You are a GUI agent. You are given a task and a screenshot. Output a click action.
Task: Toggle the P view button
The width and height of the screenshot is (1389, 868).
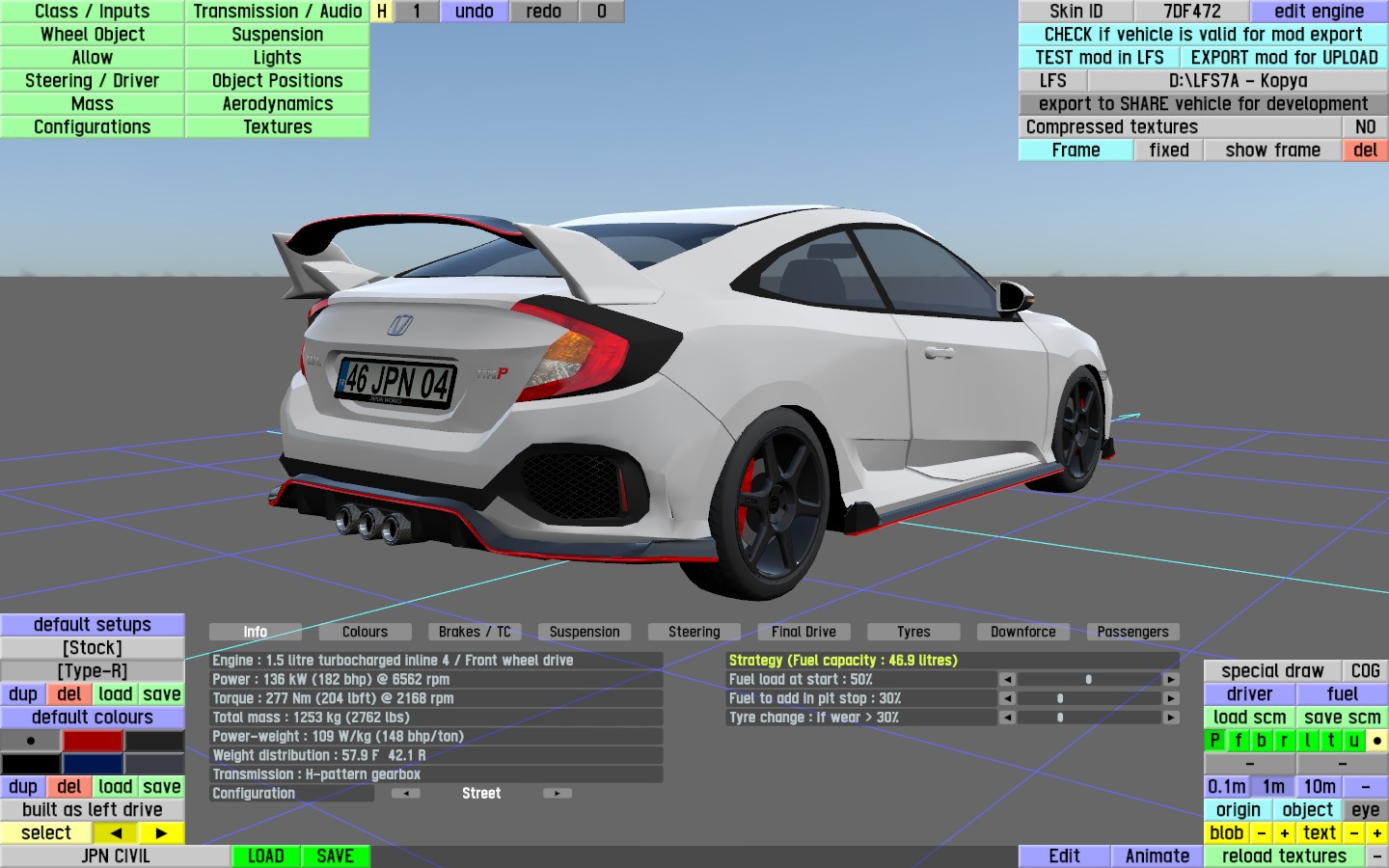tap(1215, 741)
